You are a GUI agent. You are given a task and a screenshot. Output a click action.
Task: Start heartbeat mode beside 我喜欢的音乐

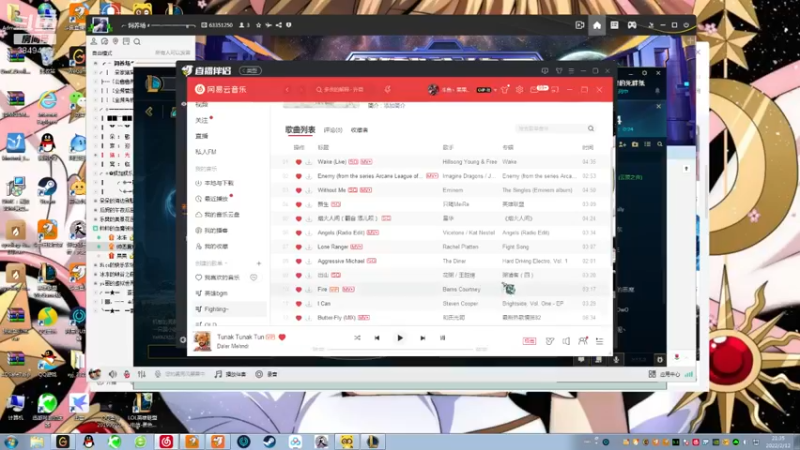pos(254,278)
